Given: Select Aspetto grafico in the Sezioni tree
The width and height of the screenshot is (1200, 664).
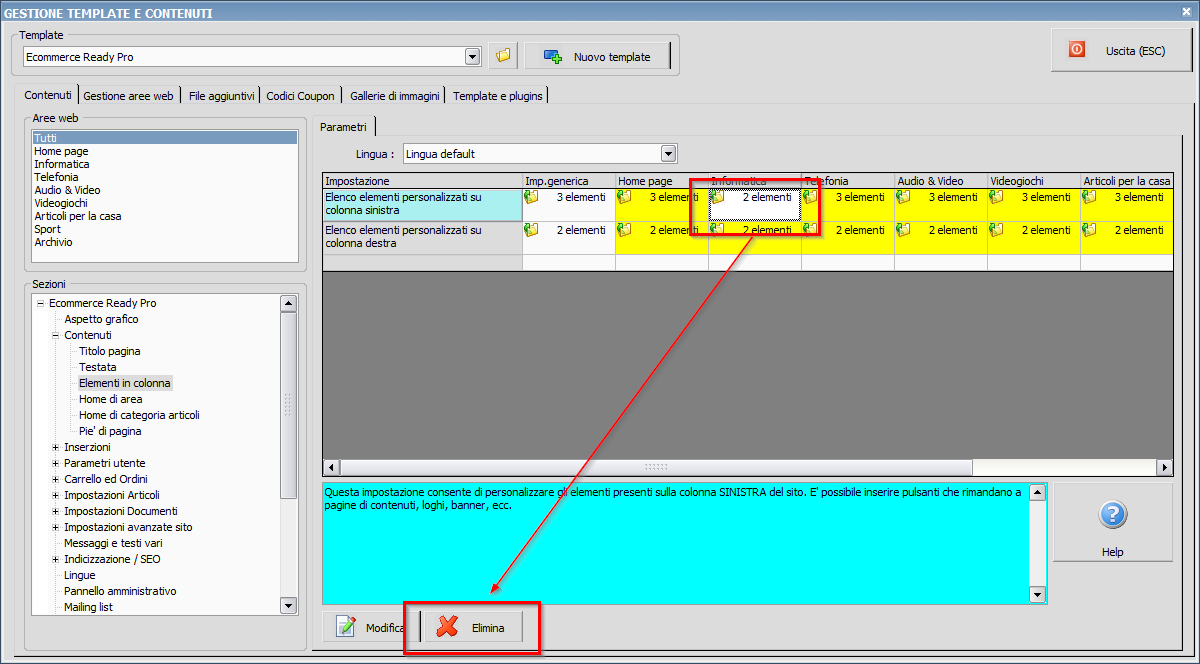Looking at the screenshot, I should (101, 319).
